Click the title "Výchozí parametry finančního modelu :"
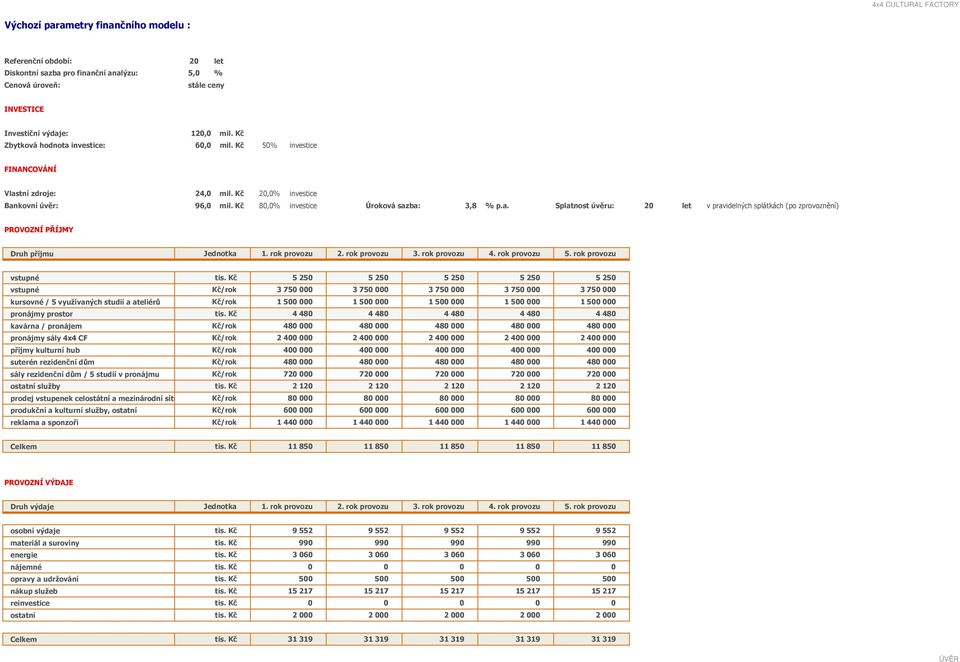This screenshot has height=662, width=960. click(x=97, y=25)
